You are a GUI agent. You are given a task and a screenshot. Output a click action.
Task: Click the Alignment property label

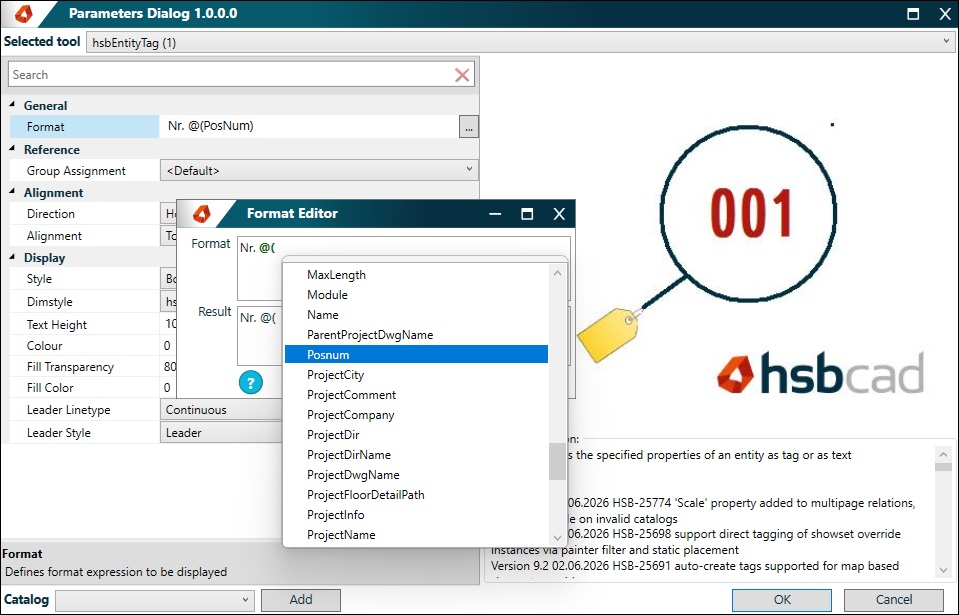[54, 236]
